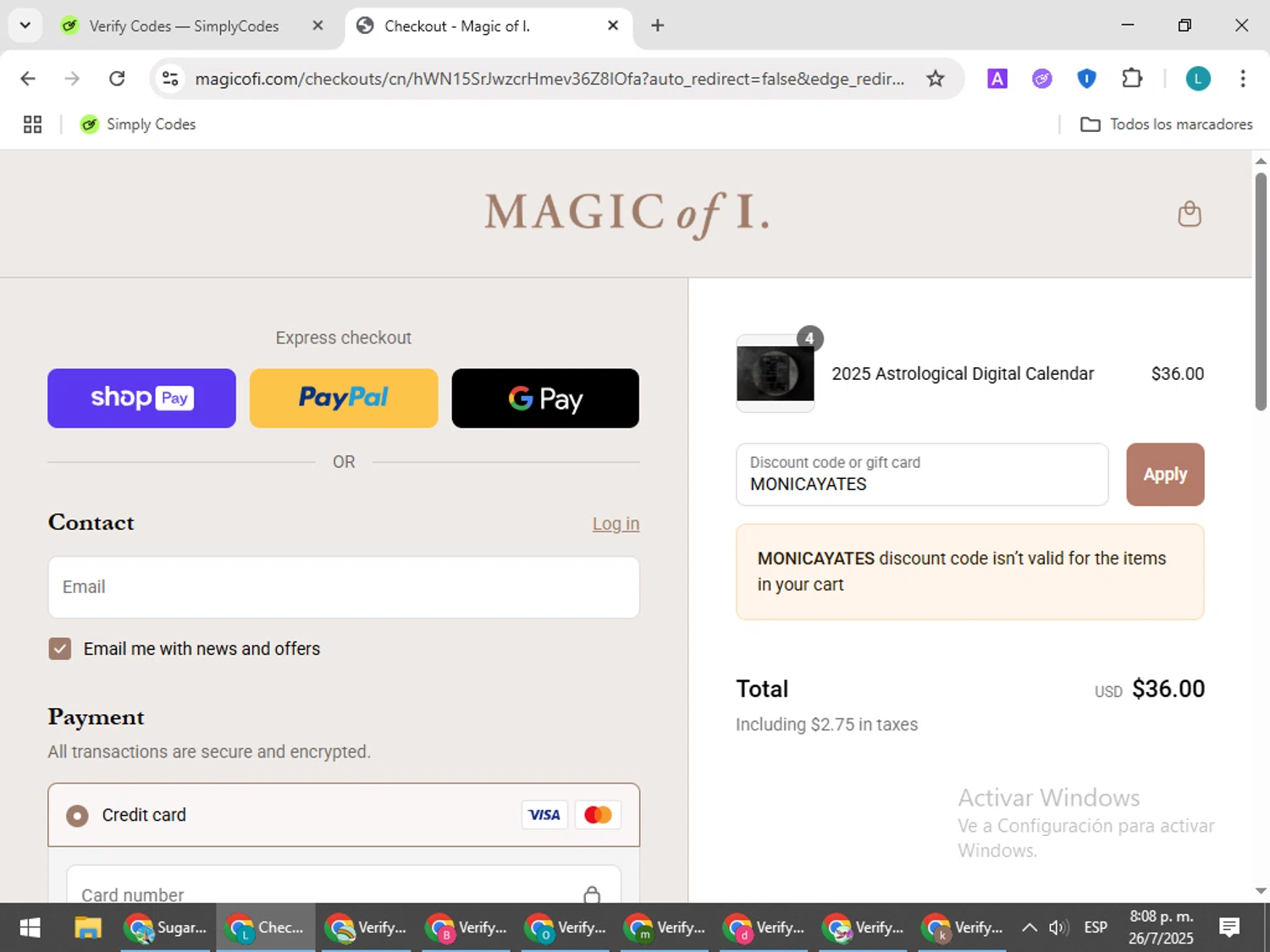Click the 2025 Astrological Calendar thumbnail
1270x952 pixels.
(776, 373)
